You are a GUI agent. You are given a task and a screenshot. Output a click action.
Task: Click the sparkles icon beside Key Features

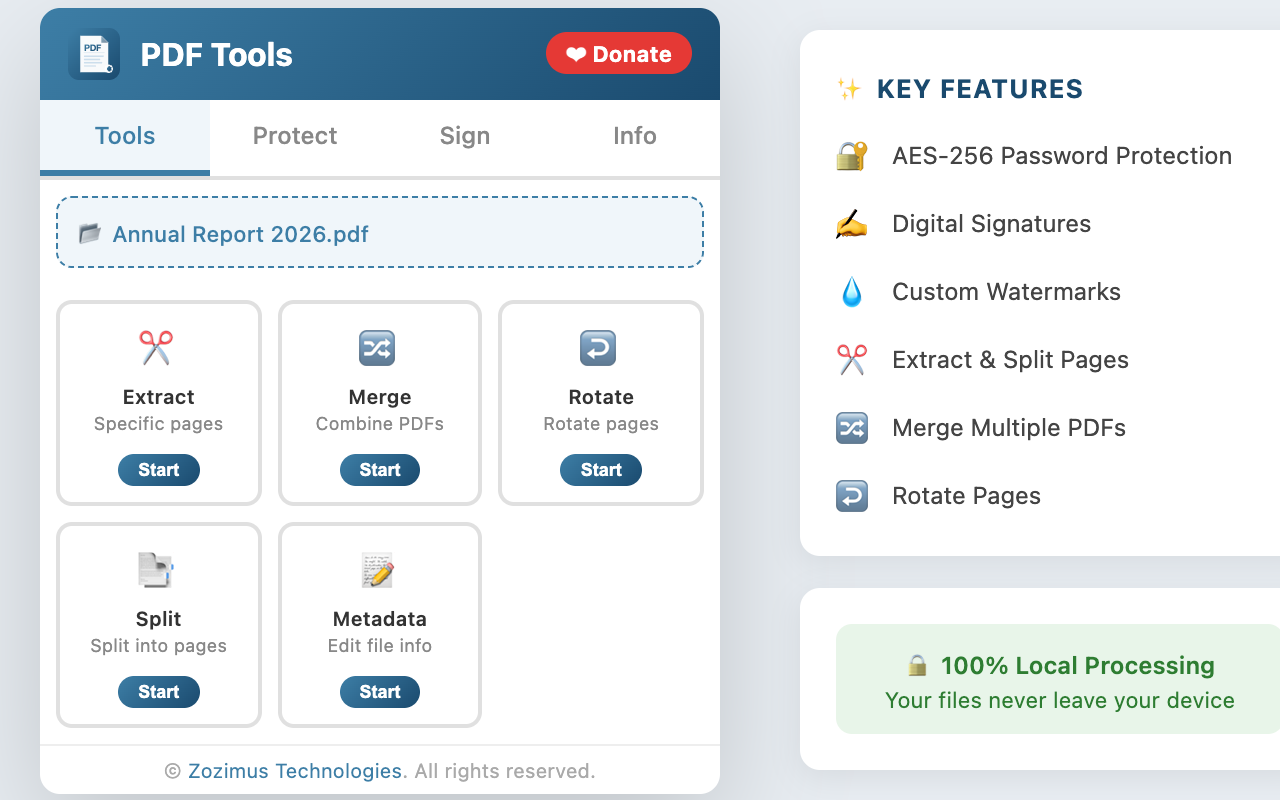pyautogui.click(x=849, y=89)
